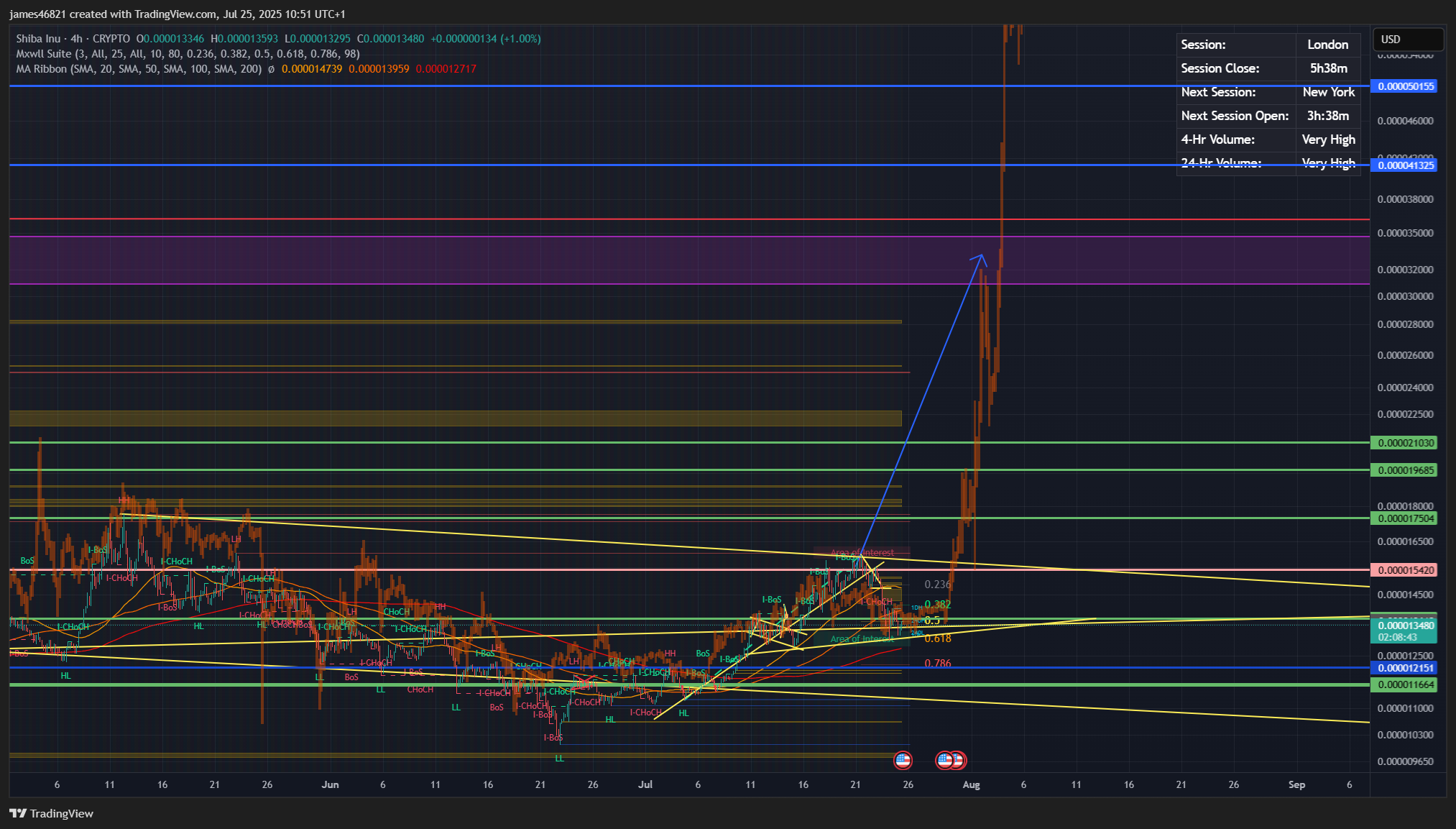This screenshot has width=1456, height=829.
Task: Click the Next Session Open value 3h:38m
Action: click(1327, 116)
